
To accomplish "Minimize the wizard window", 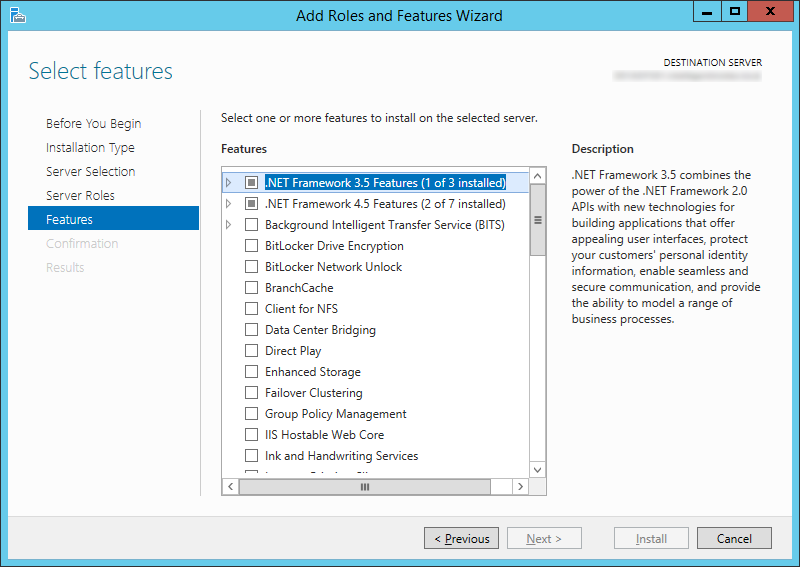I will [x=707, y=11].
